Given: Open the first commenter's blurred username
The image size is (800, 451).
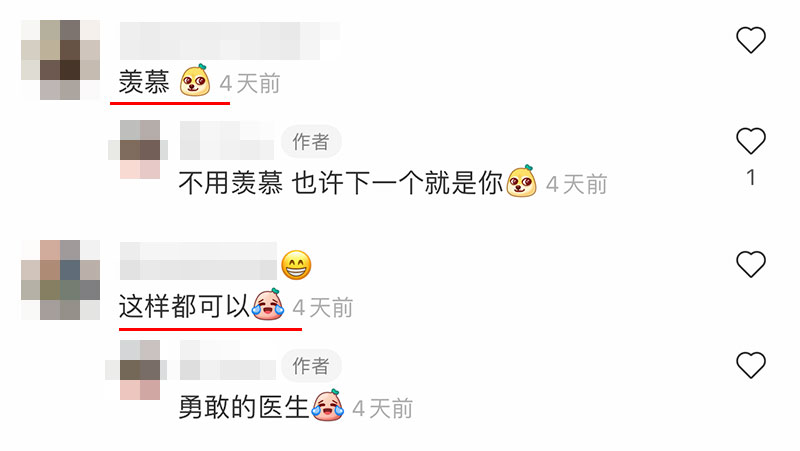Looking at the screenshot, I should pyautogui.click(x=230, y=41).
